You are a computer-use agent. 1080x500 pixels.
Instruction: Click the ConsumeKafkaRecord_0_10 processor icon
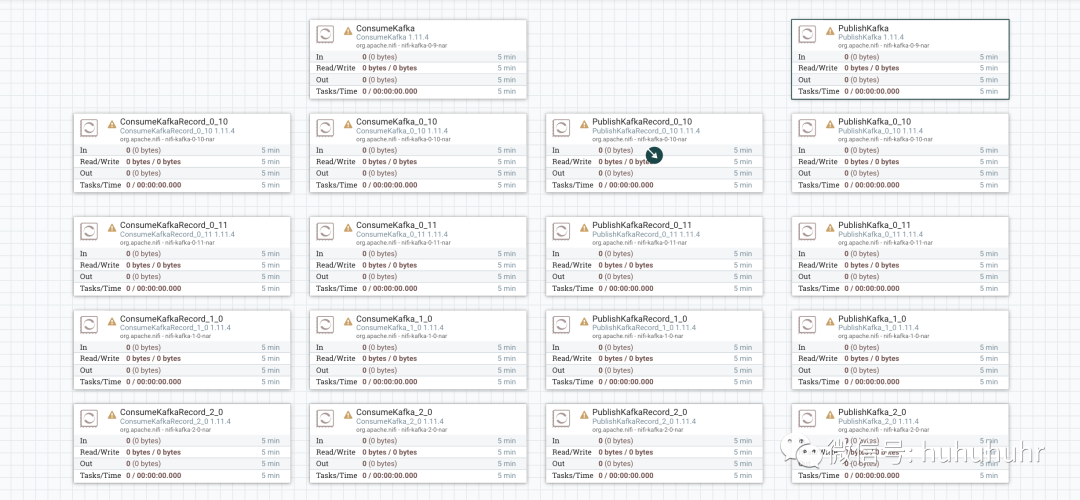(89, 127)
